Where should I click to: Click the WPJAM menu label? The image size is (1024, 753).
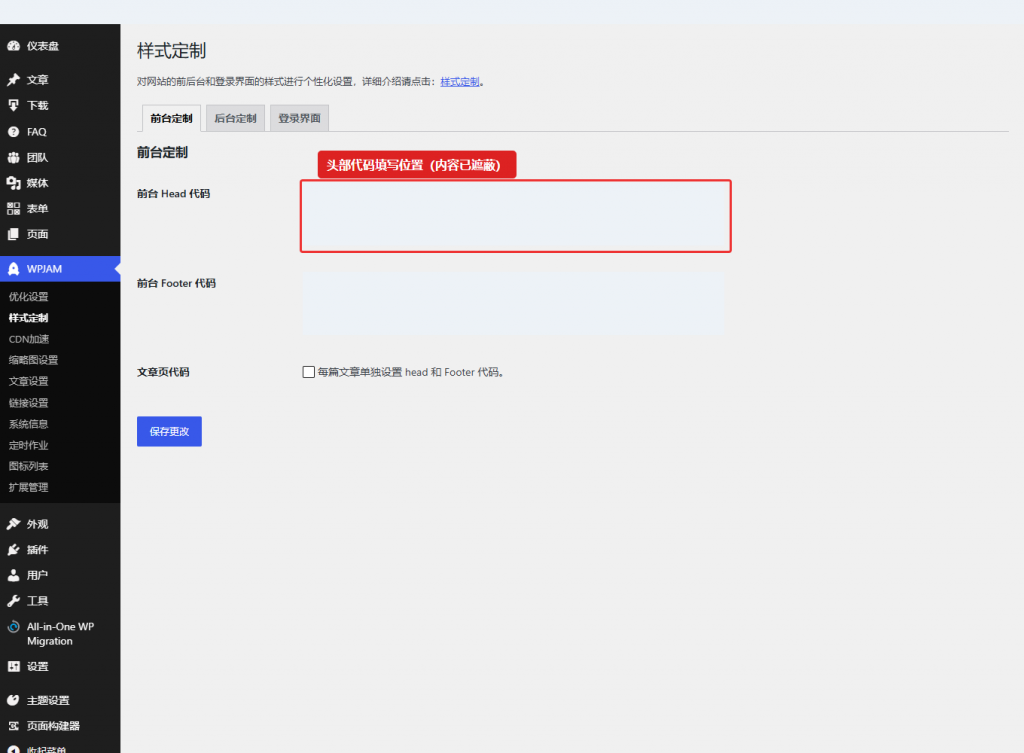[x=44, y=268]
